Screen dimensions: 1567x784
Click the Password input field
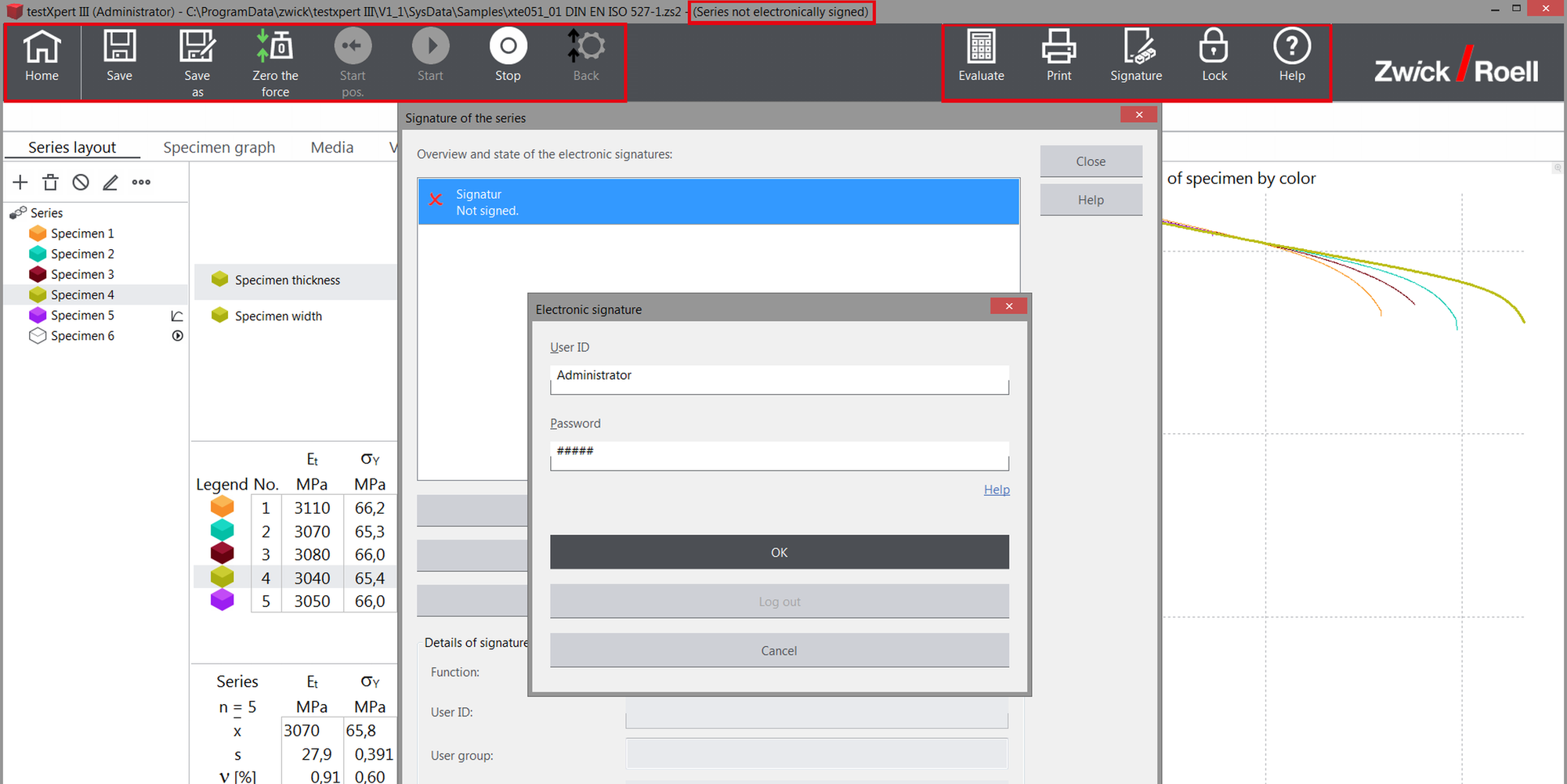[x=779, y=455]
